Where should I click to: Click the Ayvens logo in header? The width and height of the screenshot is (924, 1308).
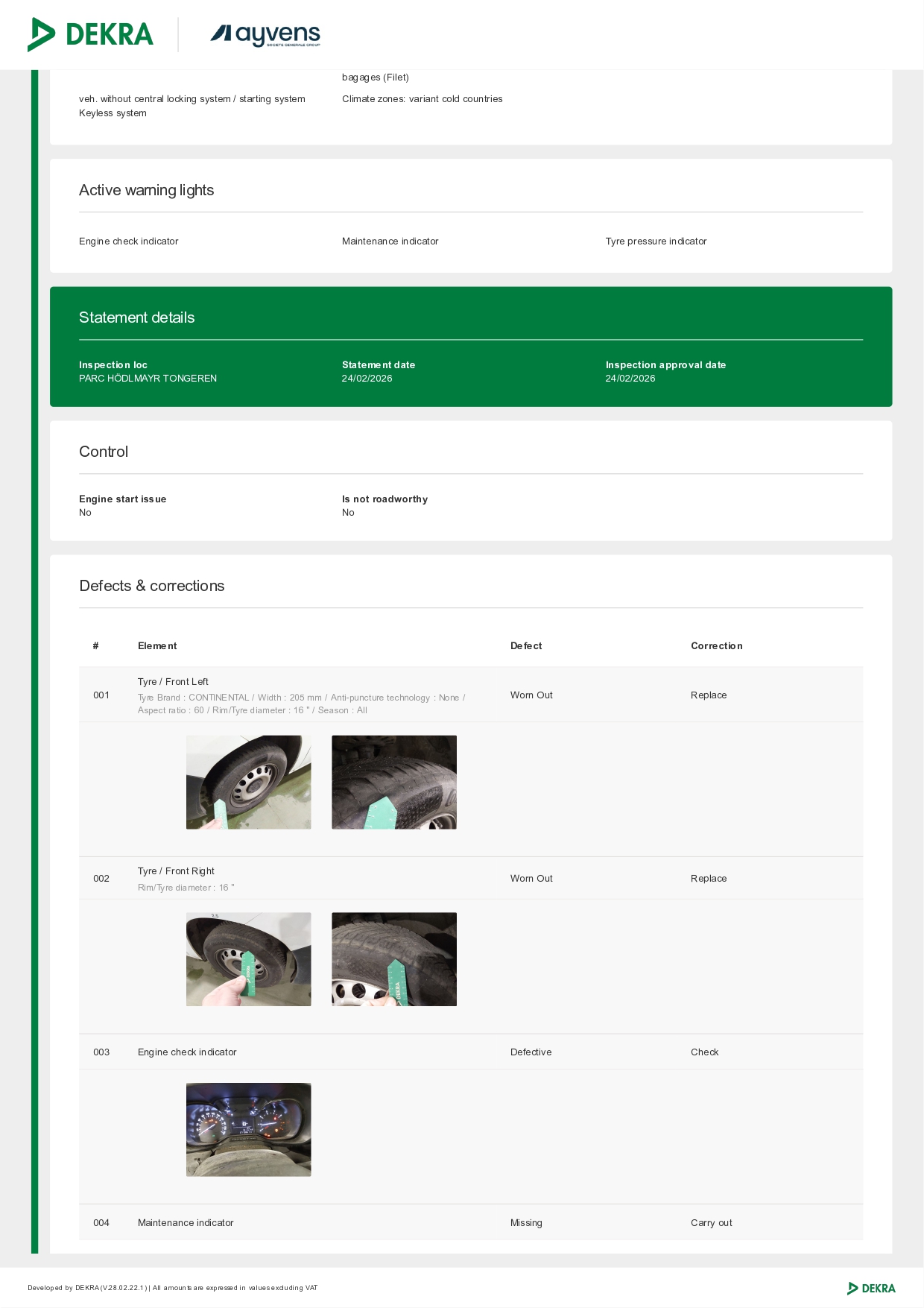[x=265, y=34]
